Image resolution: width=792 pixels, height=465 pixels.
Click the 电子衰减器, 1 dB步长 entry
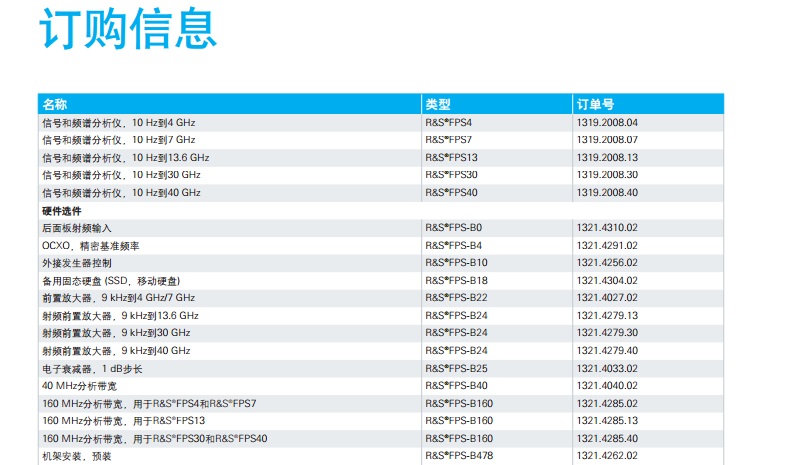tap(92, 368)
